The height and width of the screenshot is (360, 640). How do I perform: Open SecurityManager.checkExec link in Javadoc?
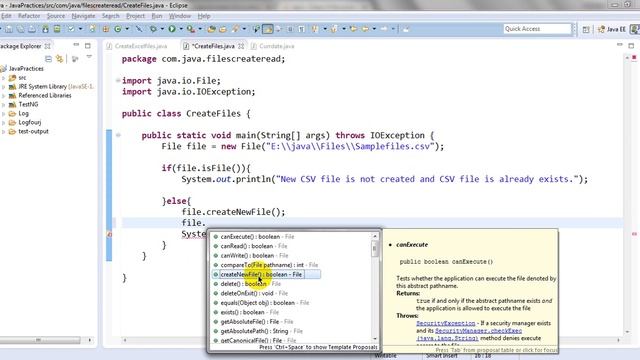pos(478,331)
